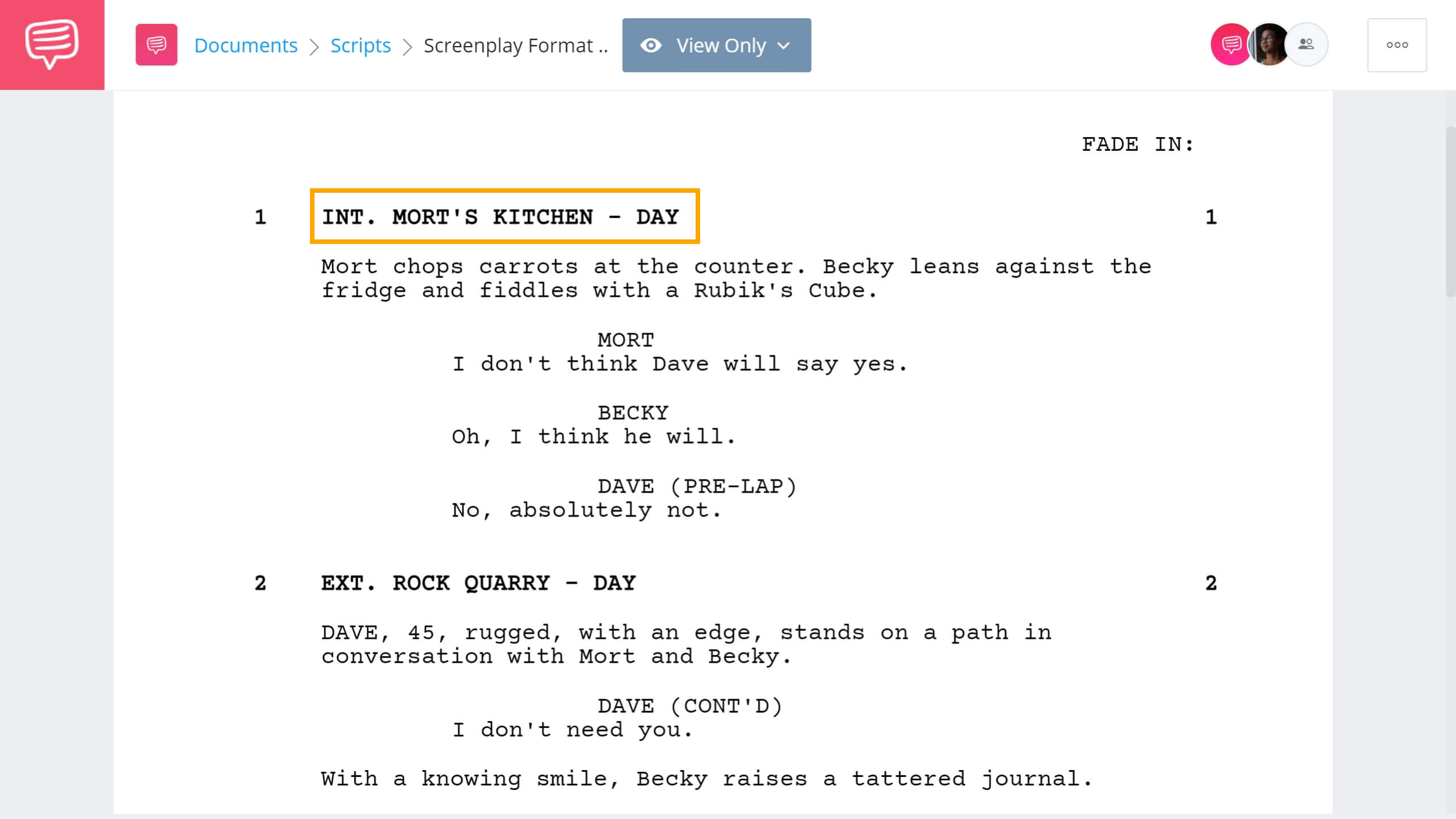Click the eye/view icon in View Only button
The height and width of the screenshot is (819, 1456).
(x=652, y=45)
